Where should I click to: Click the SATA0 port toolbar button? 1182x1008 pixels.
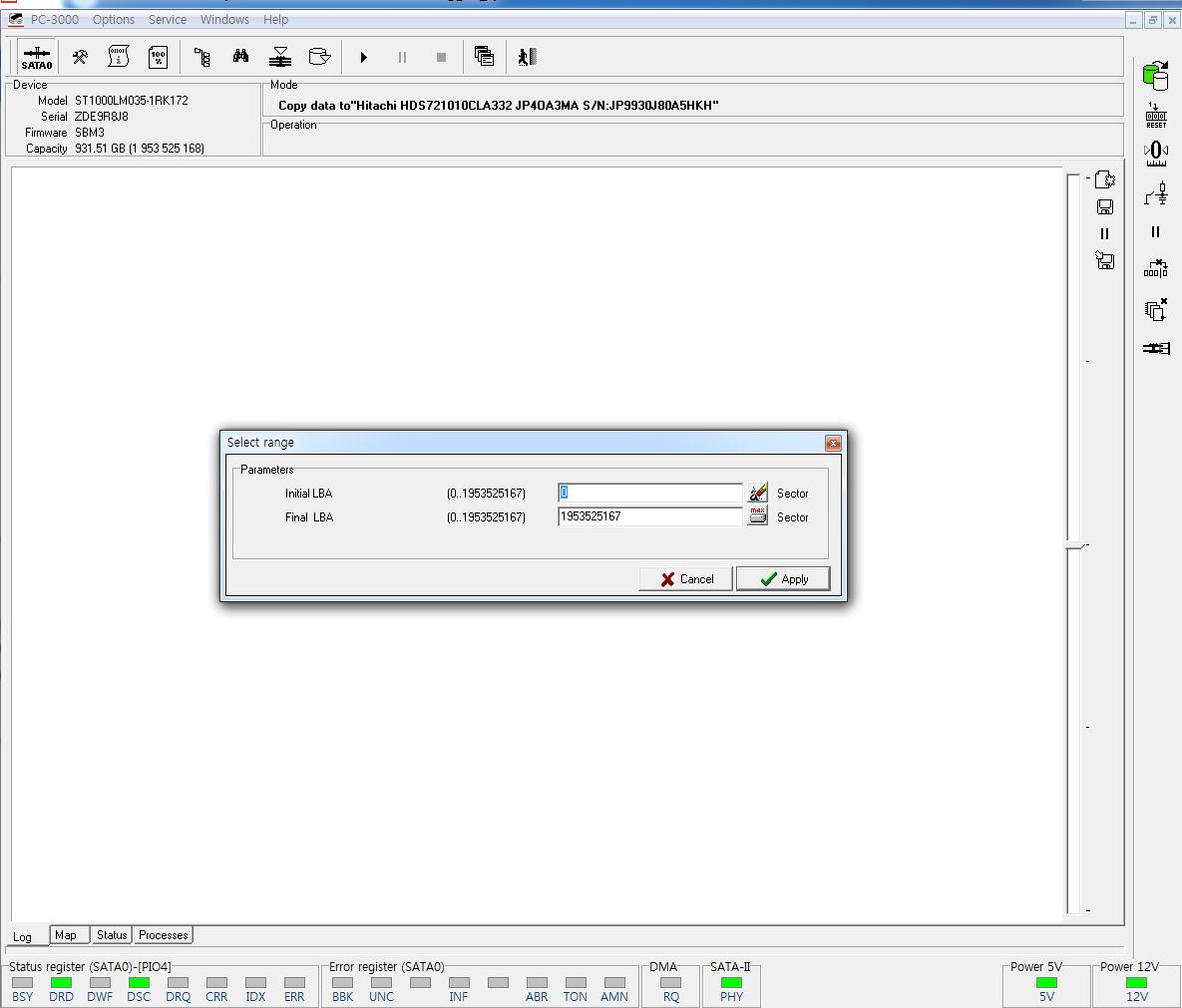tap(37, 57)
